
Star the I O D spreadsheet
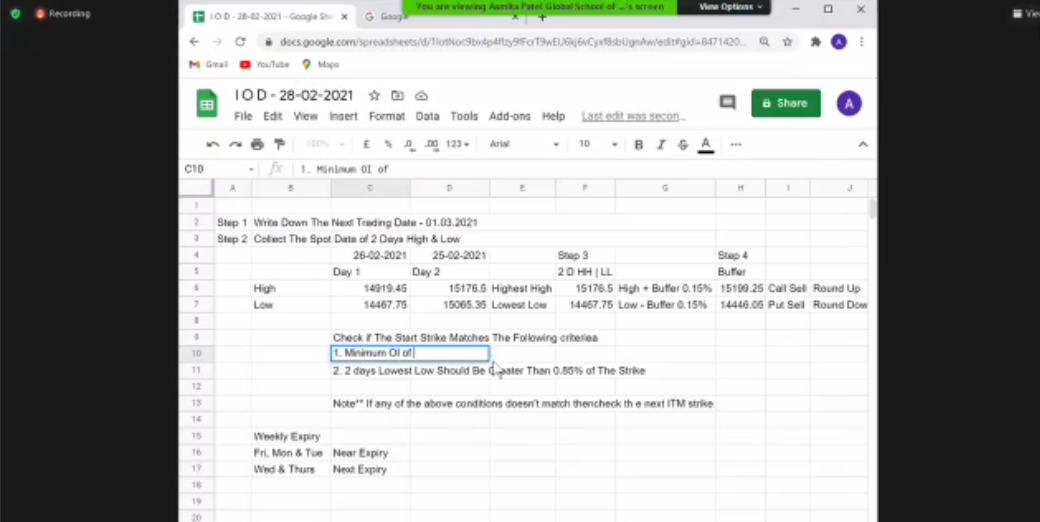tap(374, 96)
